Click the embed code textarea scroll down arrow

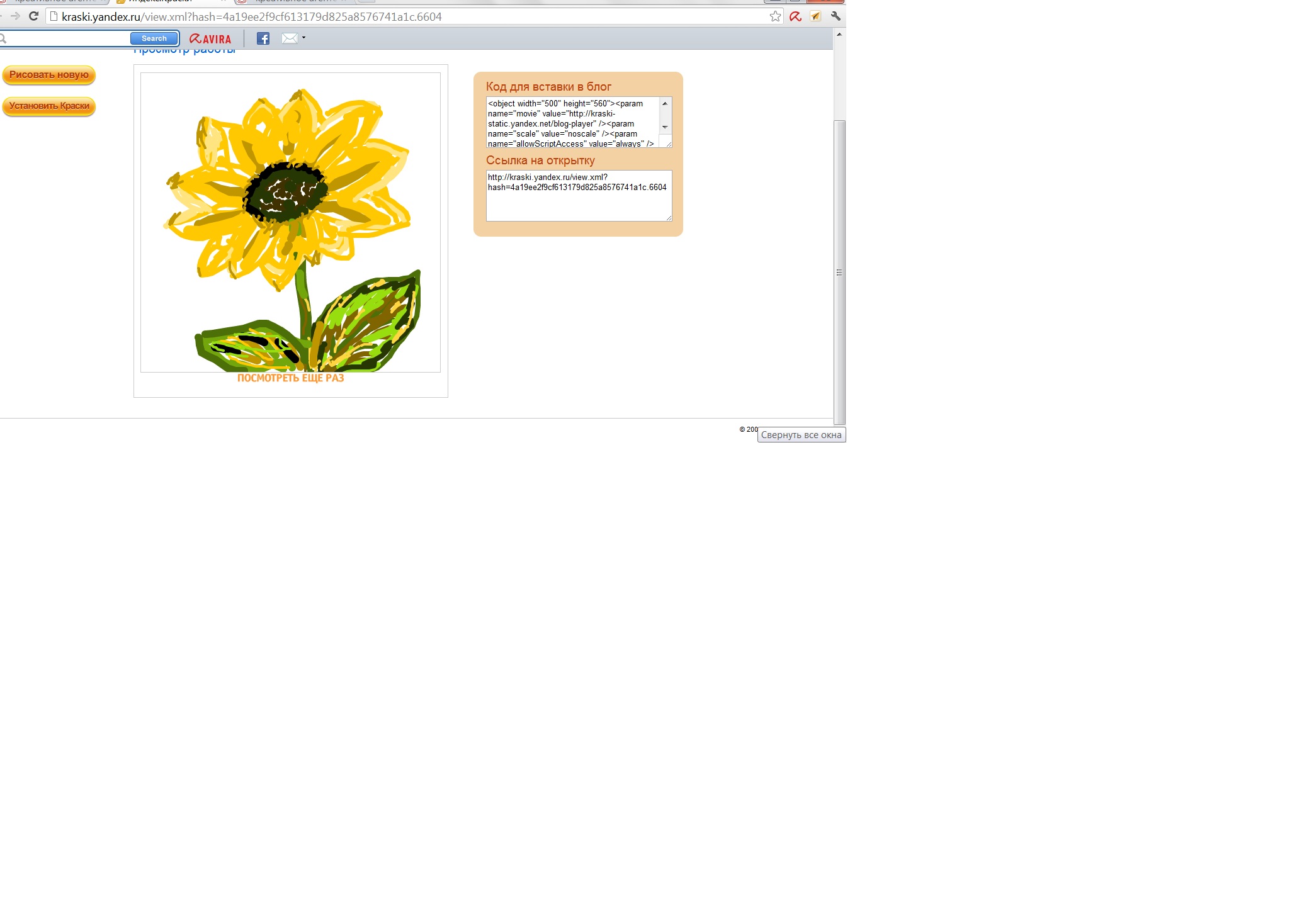pyautogui.click(x=665, y=127)
